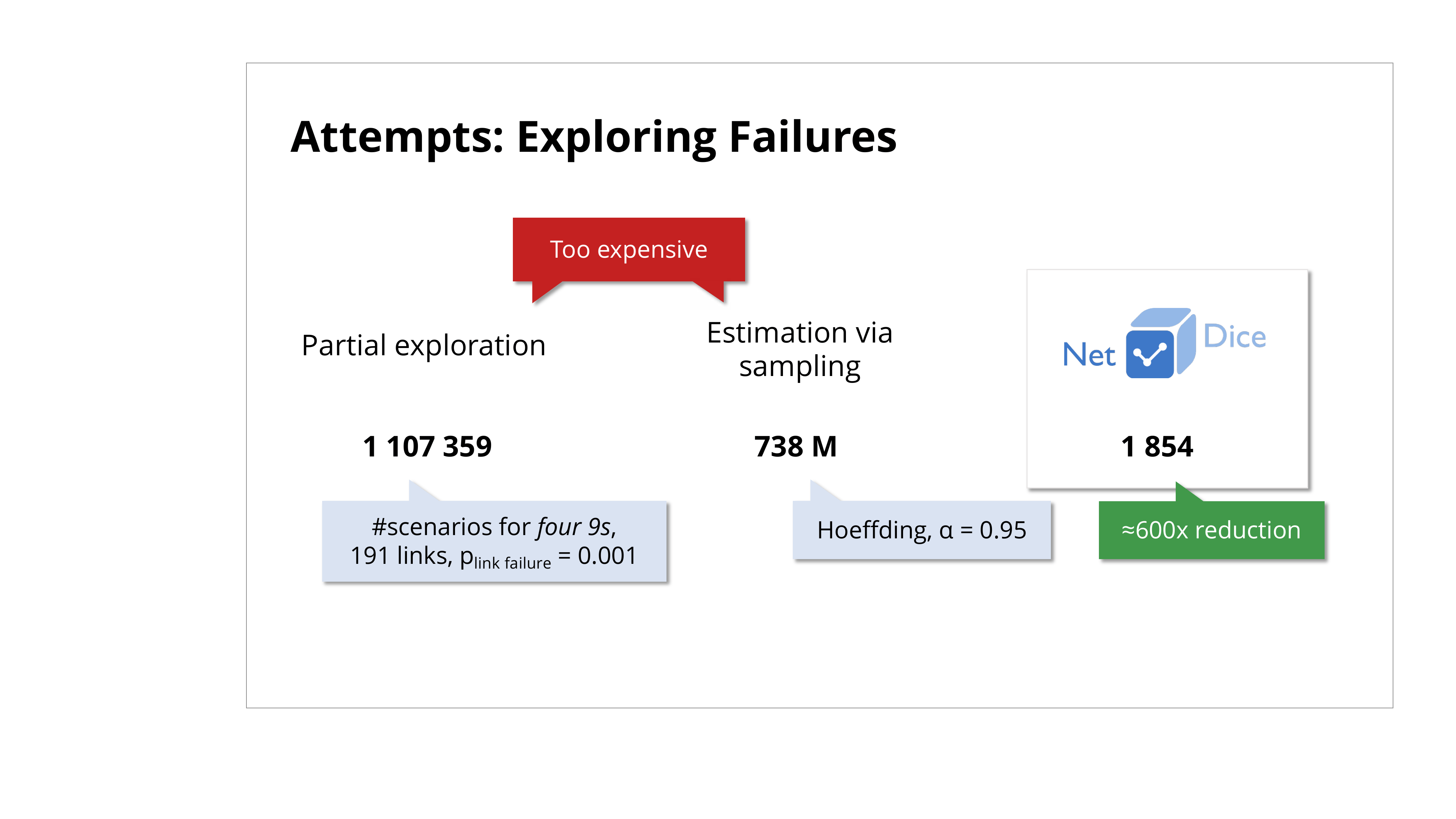1456x819 pixels.
Task: Select the 'Hoeffding, α = 0.95' callout box
Action: tap(921, 530)
